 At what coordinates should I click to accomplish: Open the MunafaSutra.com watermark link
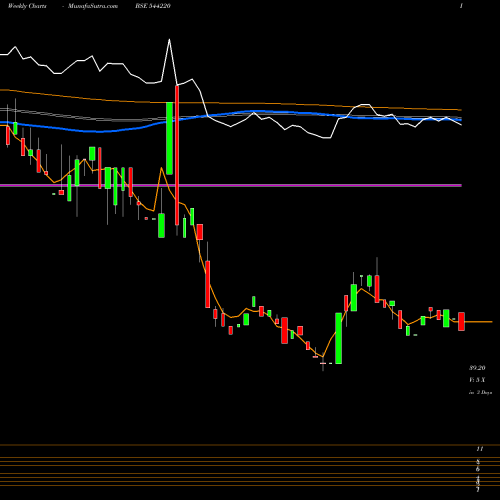(93, 6)
